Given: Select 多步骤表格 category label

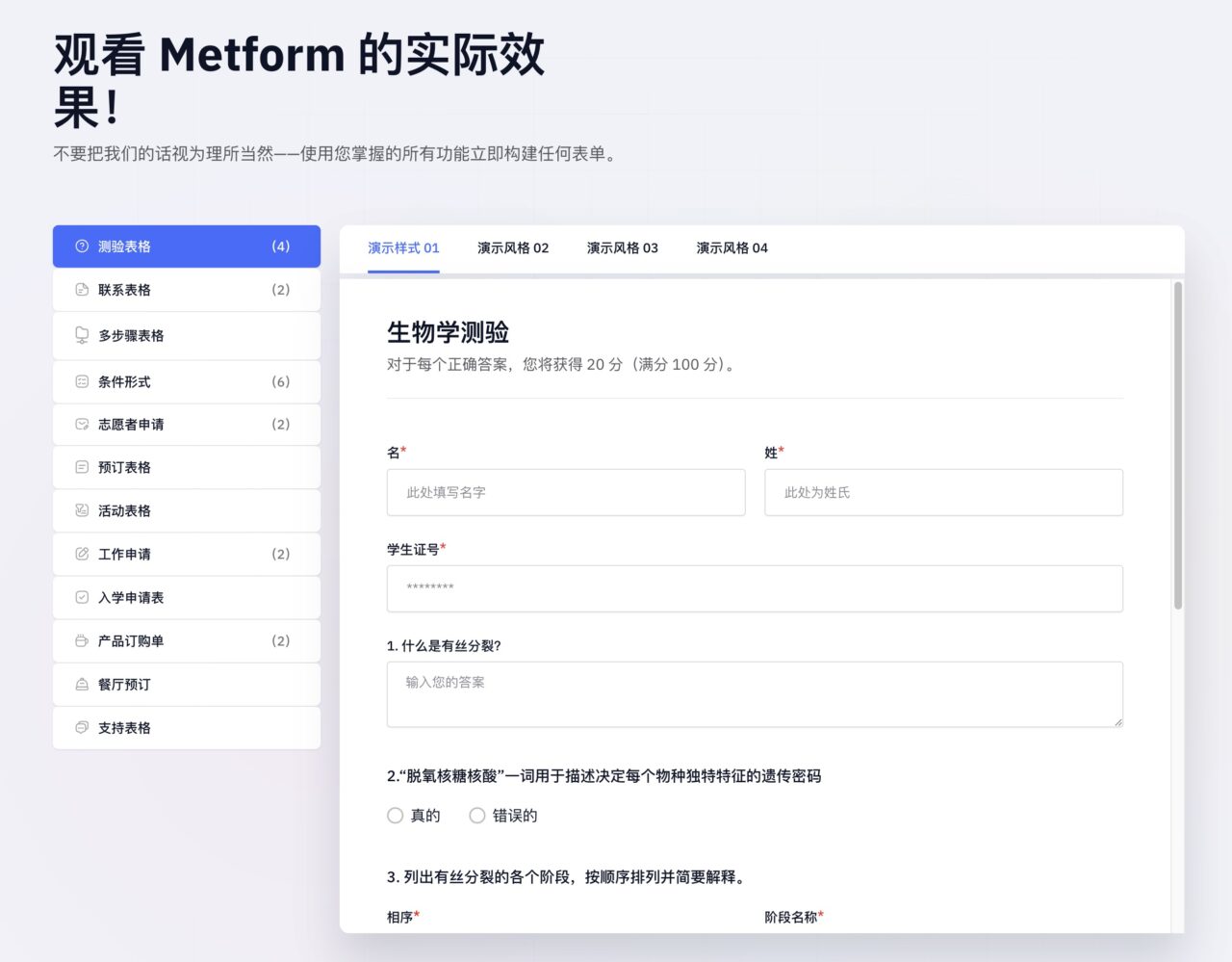Looking at the screenshot, I should [x=131, y=336].
